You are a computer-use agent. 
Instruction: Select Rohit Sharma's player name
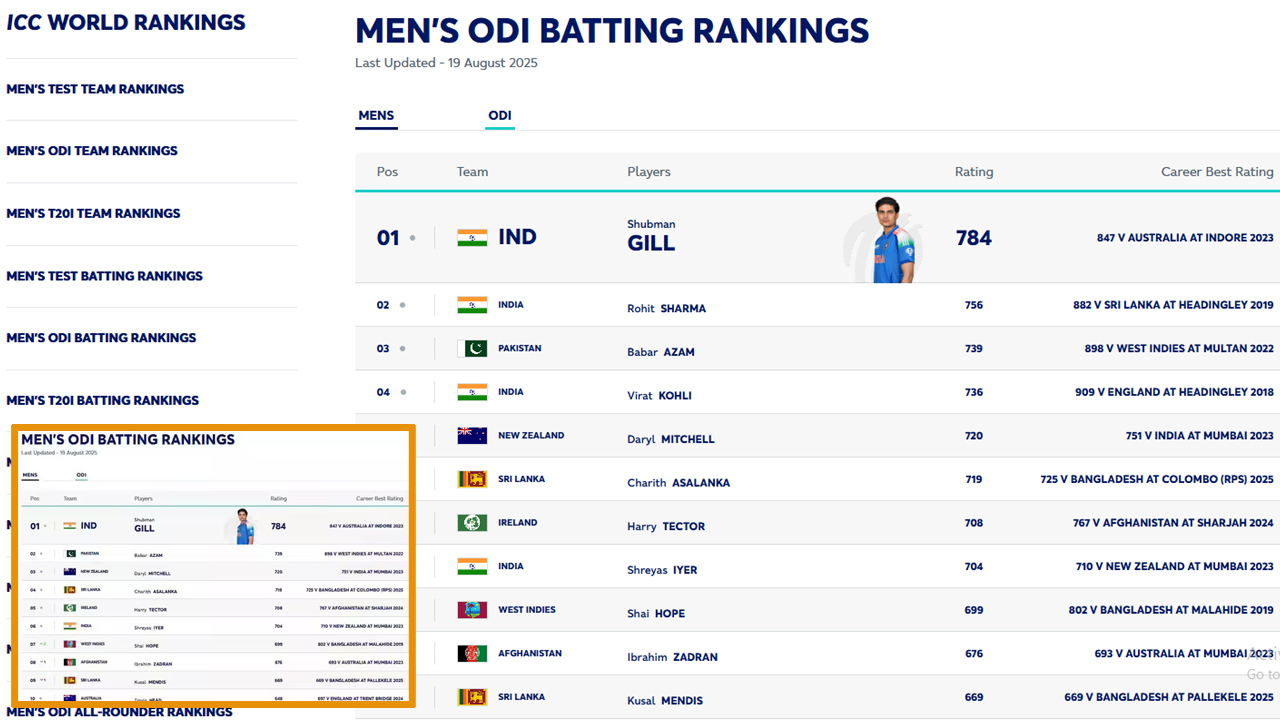[666, 309]
